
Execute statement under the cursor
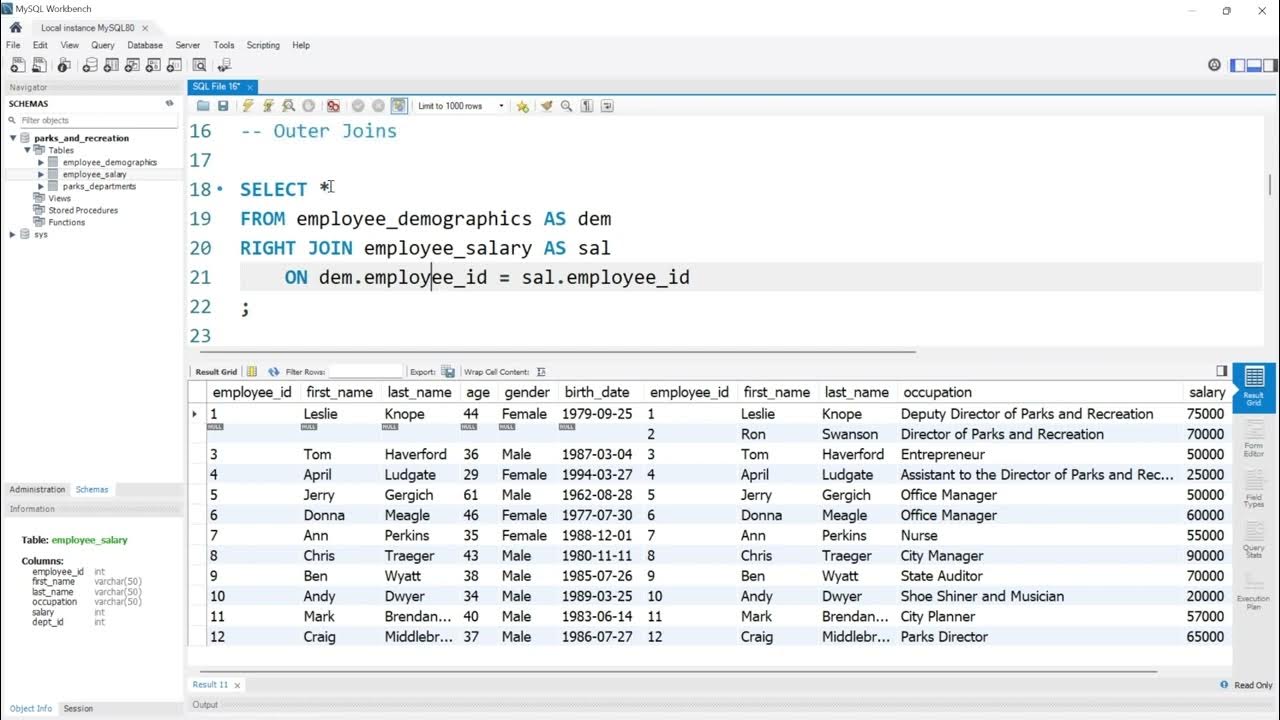click(268, 106)
